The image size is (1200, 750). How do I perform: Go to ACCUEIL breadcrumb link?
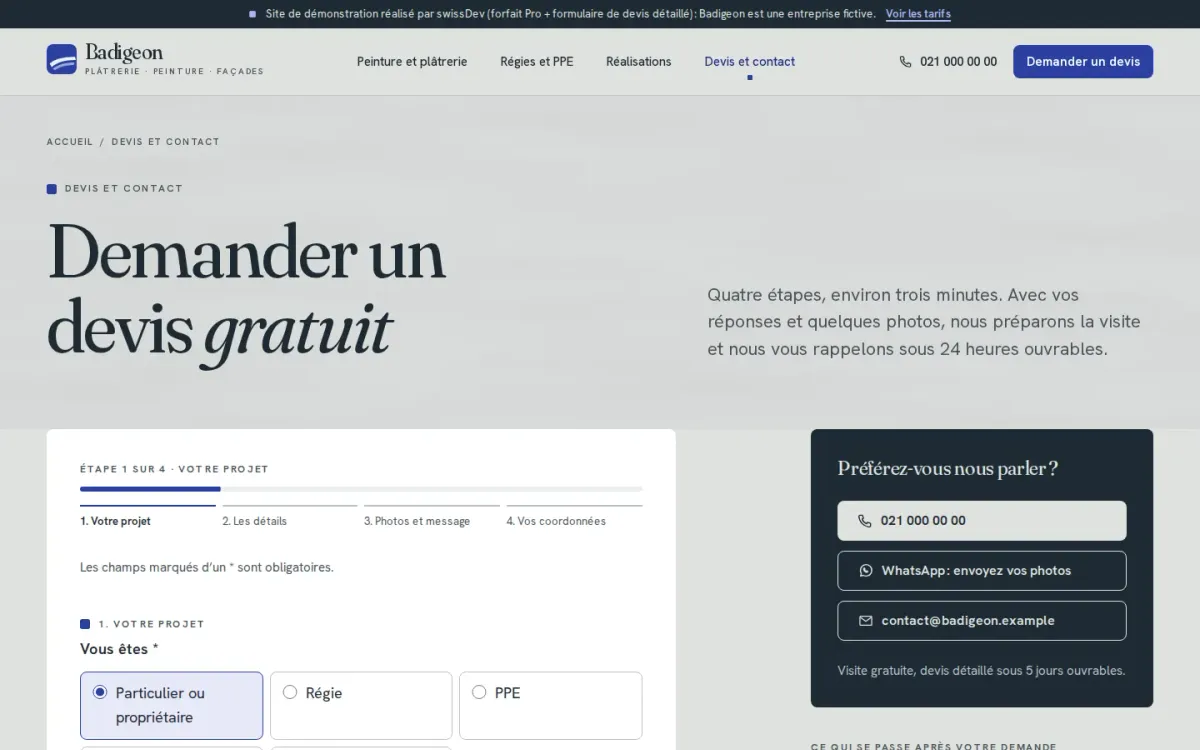[69, 142]
